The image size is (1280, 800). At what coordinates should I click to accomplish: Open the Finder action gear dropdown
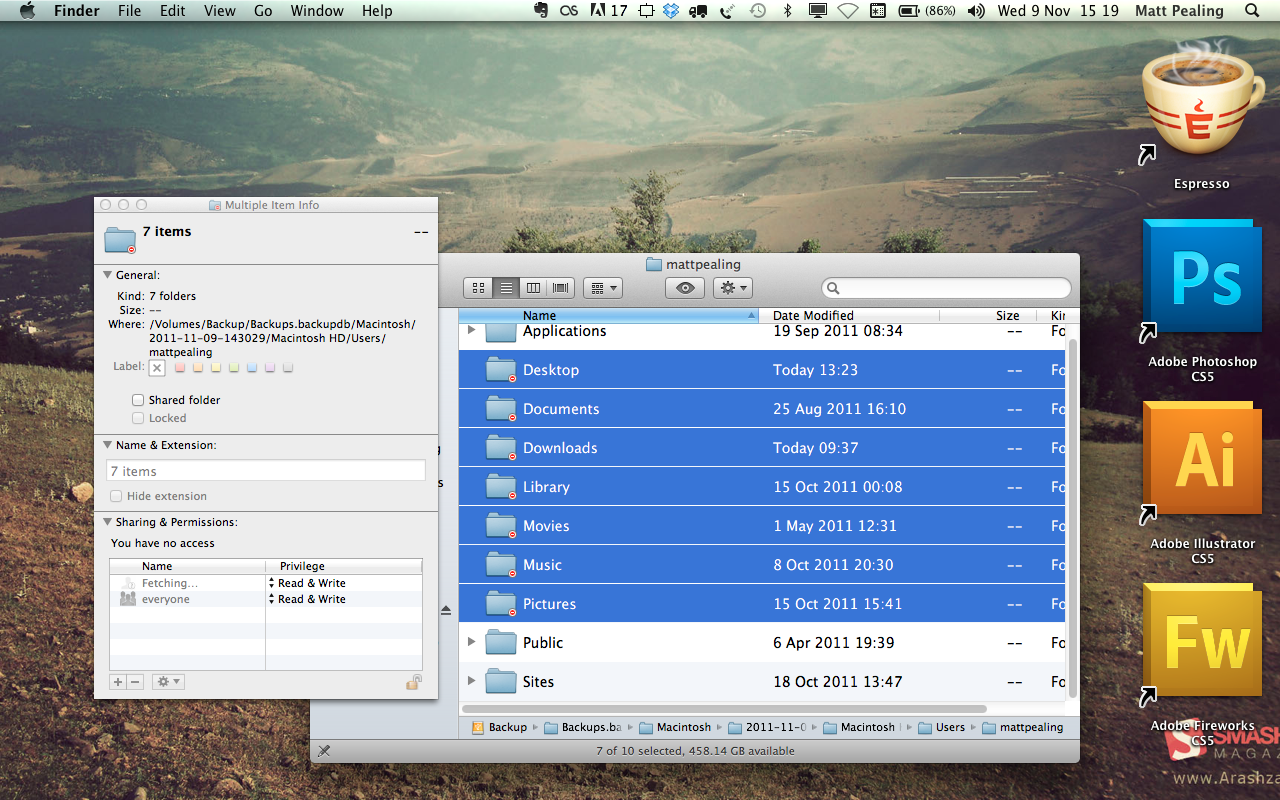732,288
